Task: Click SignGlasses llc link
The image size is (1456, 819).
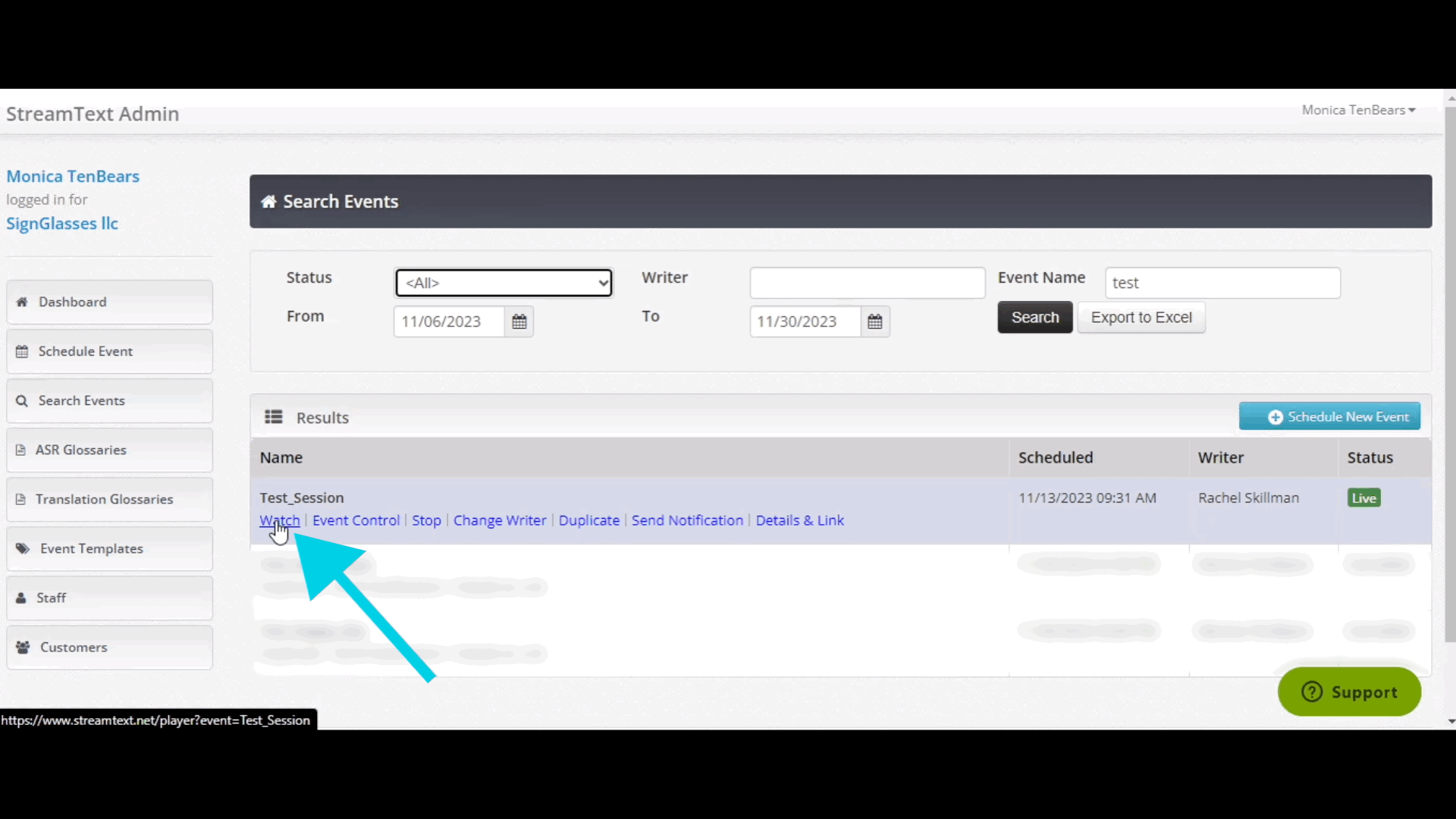Action: pyautogui.click(x=62, y=223)
